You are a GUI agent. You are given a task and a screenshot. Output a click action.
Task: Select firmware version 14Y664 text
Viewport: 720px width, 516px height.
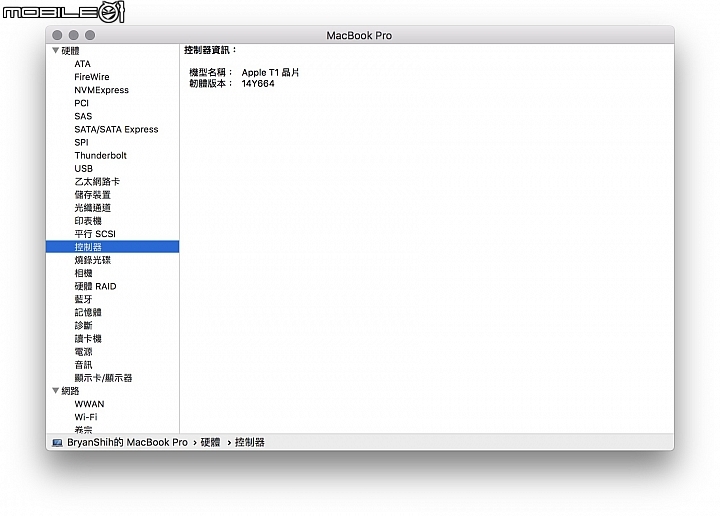[x=258, y=84]
